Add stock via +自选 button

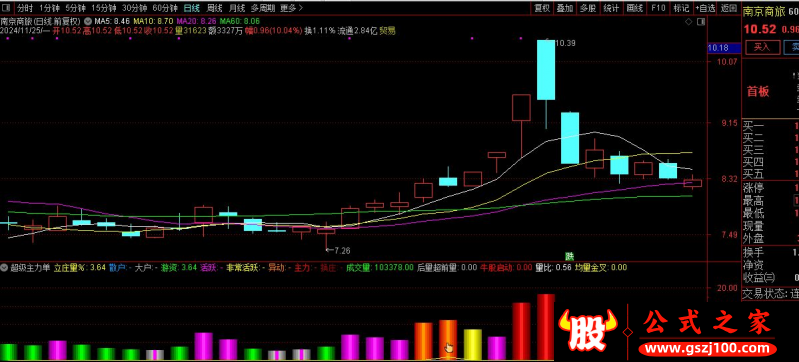pyautogui.click(x=704, y=8)
